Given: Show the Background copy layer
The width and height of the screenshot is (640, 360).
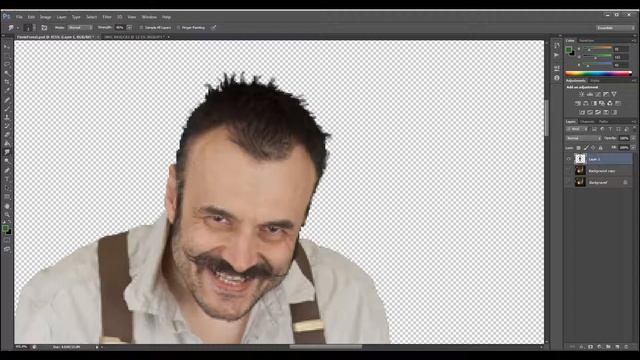Looking at the screenshot, I should (x=569, y=171).
